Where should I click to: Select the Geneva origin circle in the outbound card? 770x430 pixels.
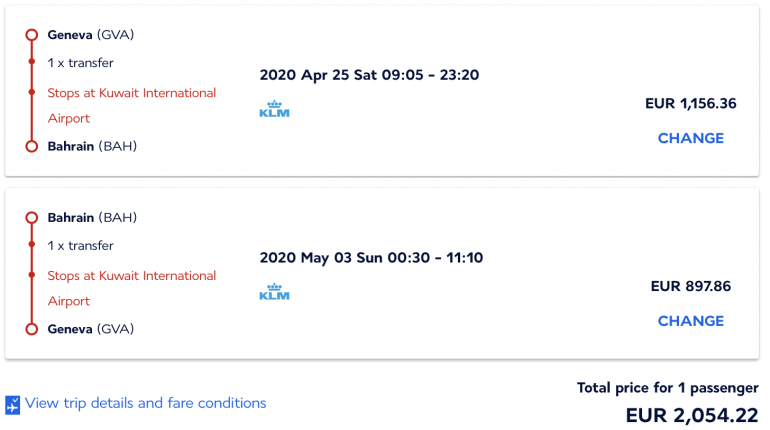(31, 35)
